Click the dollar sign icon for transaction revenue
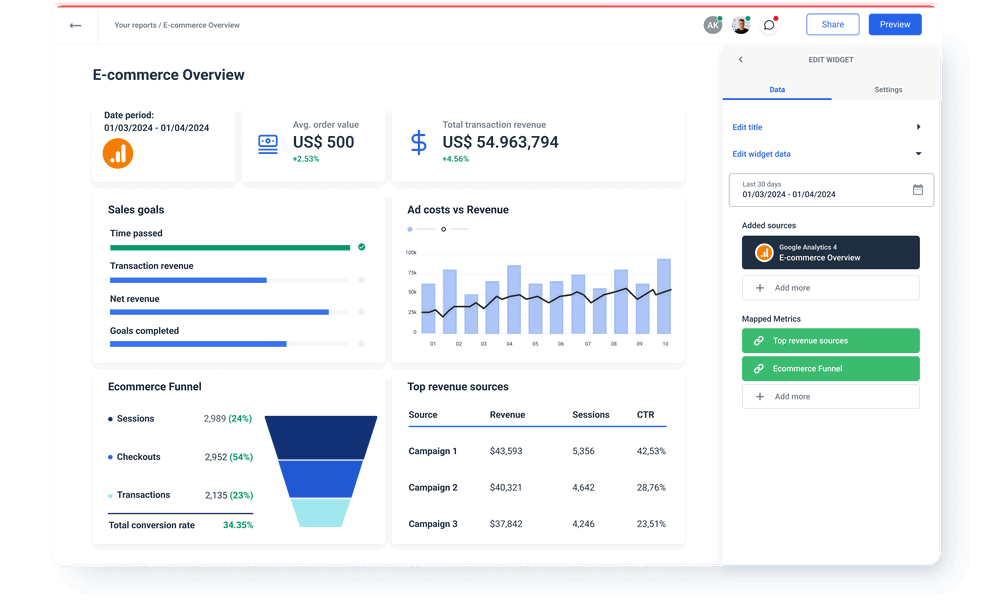 [418, 143]
